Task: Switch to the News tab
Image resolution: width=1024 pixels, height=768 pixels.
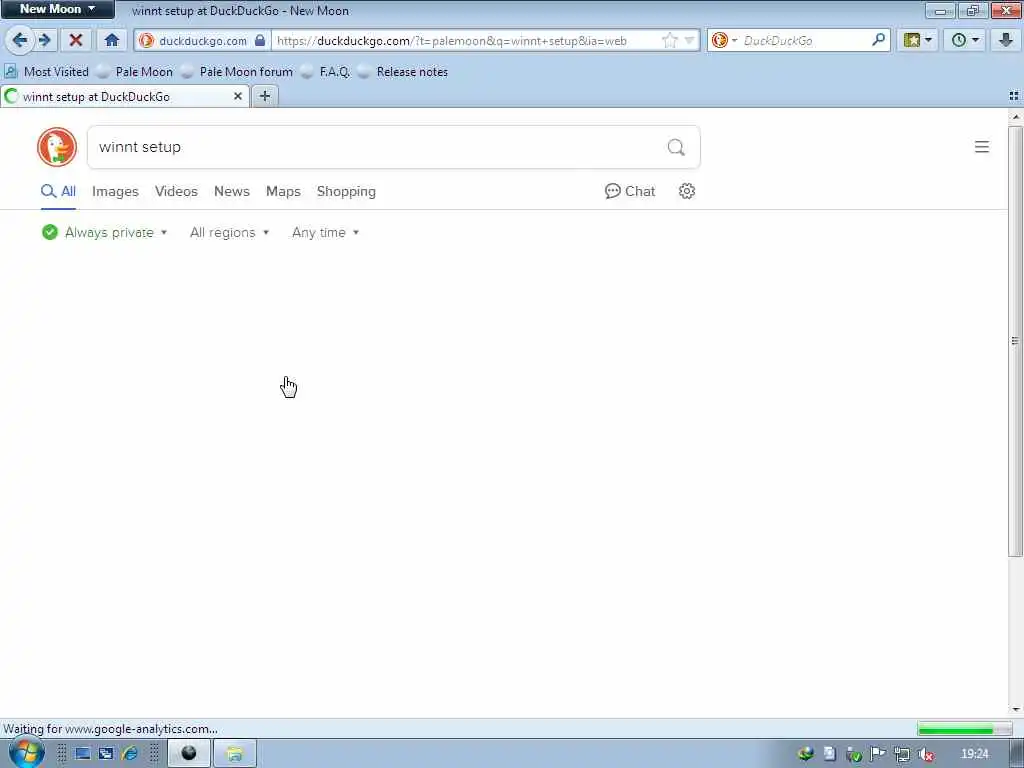Action: [232, 191]
